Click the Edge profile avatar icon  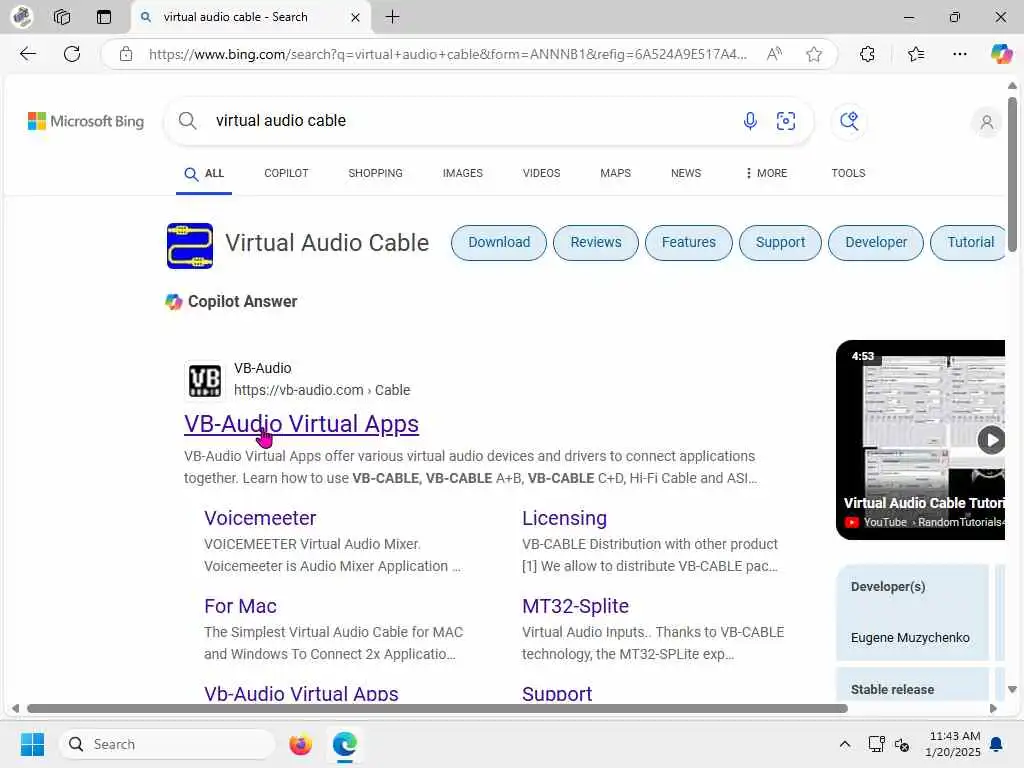(x=22, y=16)
